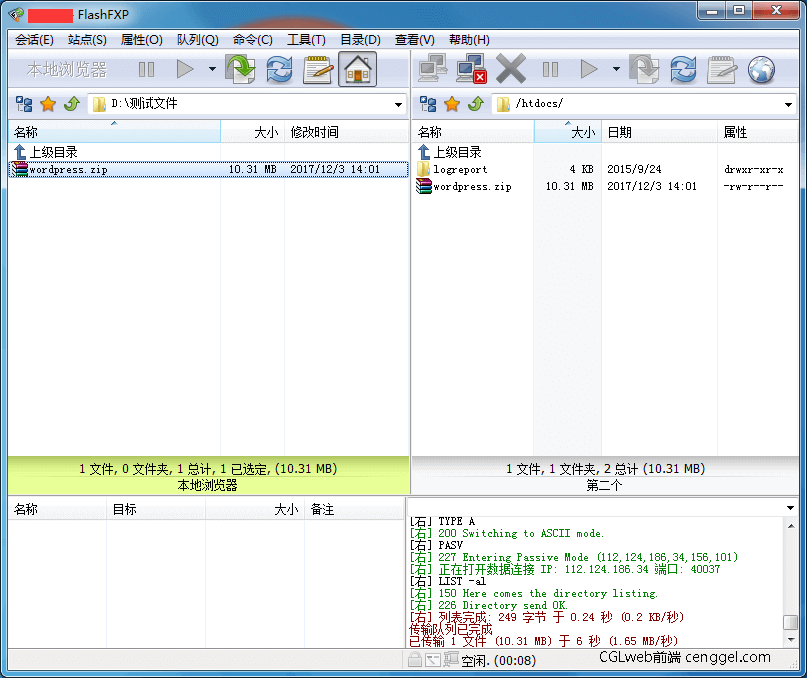
Task: Sort remote files by 属性 column
Action: 758,132
